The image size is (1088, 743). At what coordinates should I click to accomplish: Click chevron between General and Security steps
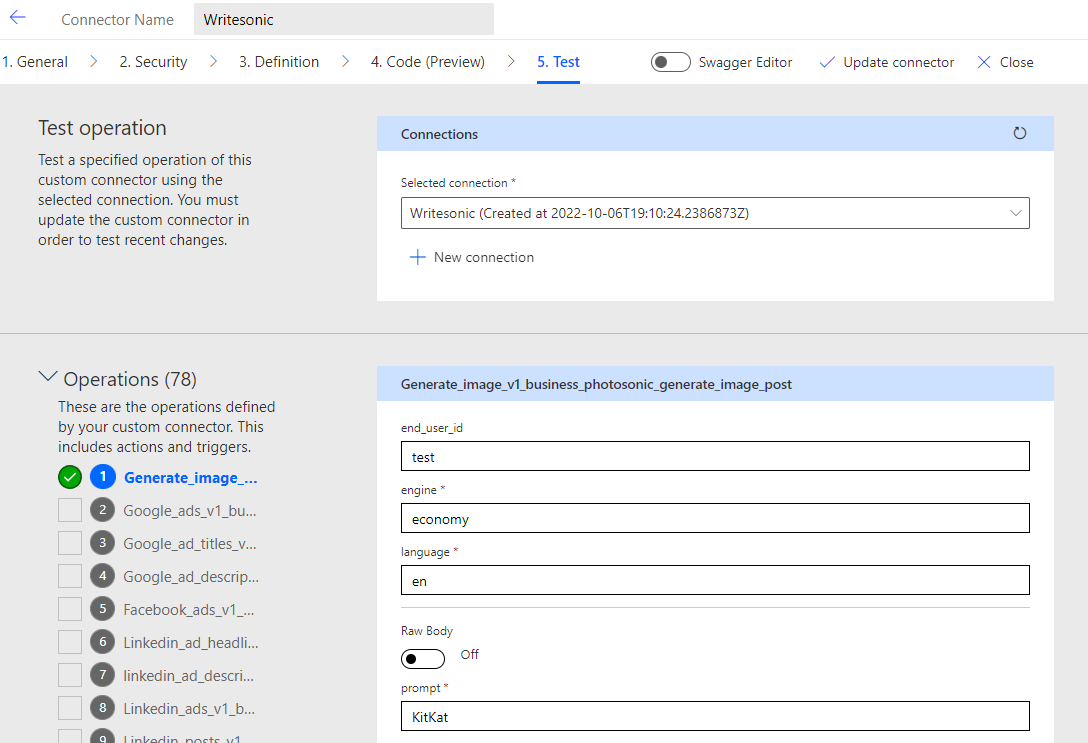point(94,62)
